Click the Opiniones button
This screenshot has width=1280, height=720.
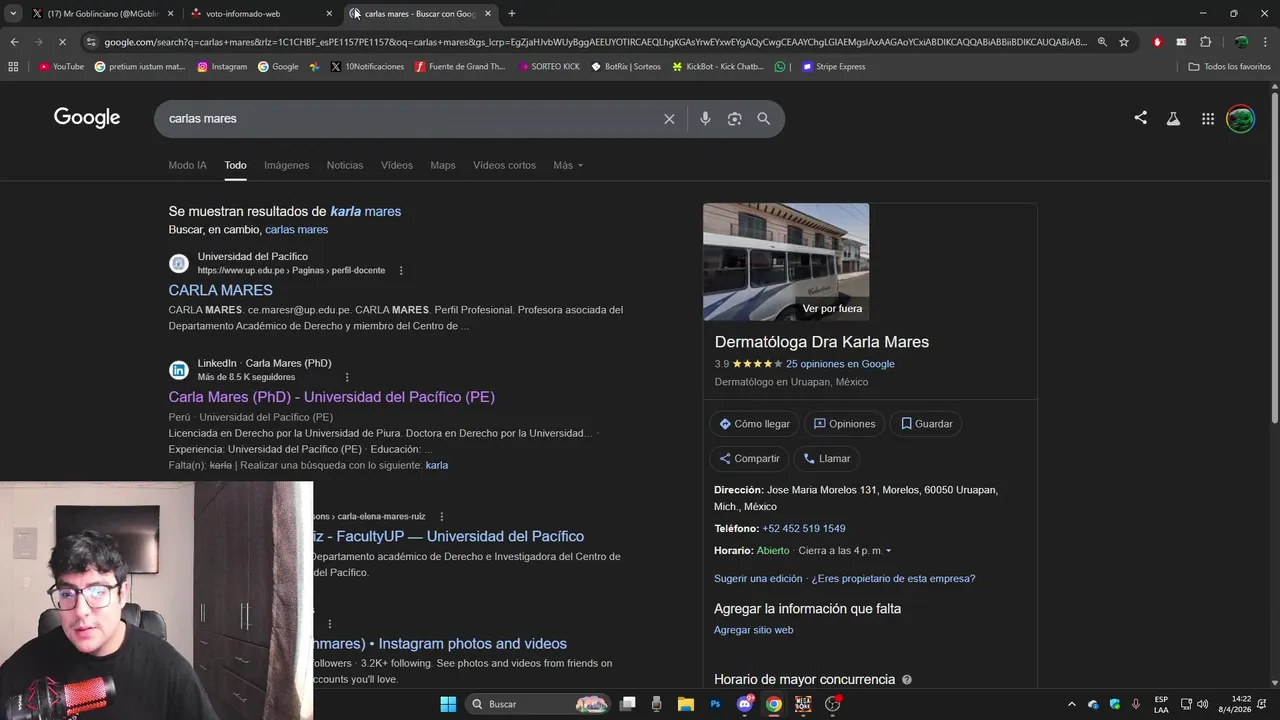(845, 424)
